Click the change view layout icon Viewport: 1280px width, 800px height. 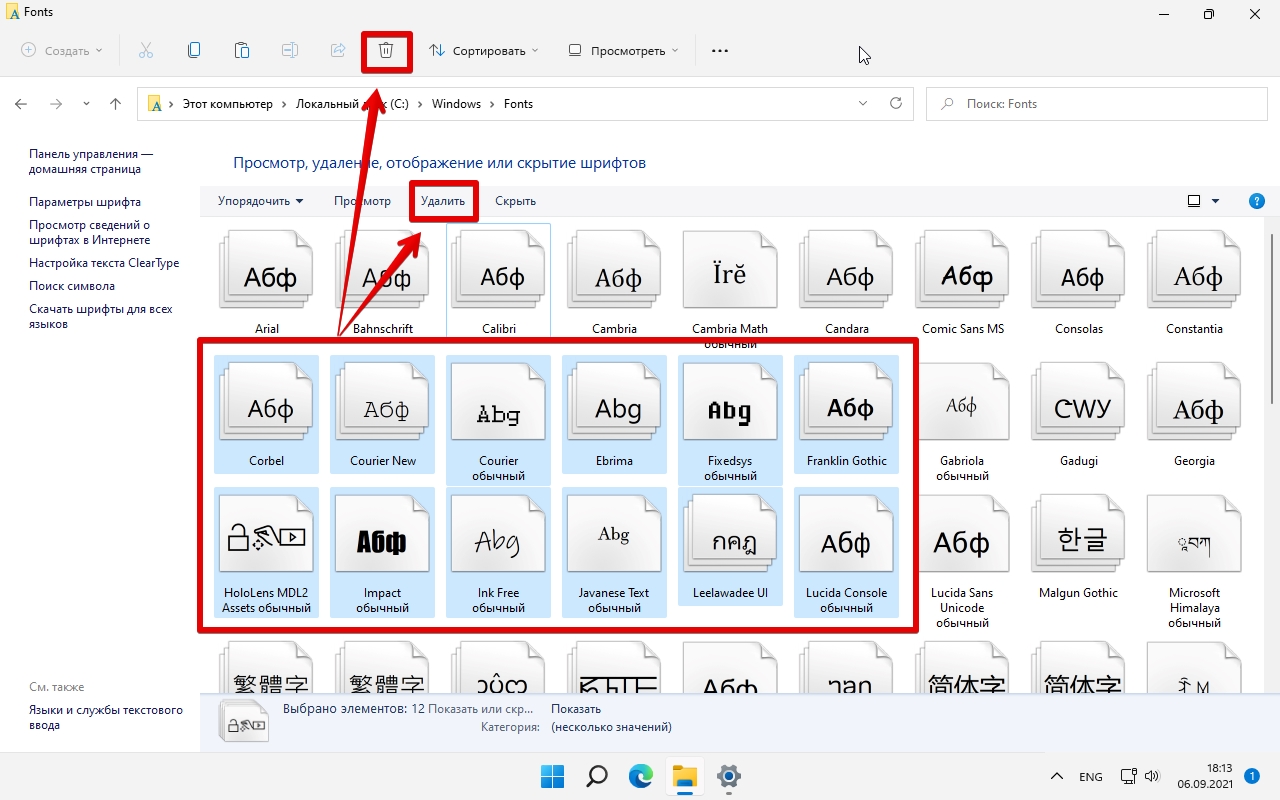click(1194, 201)
